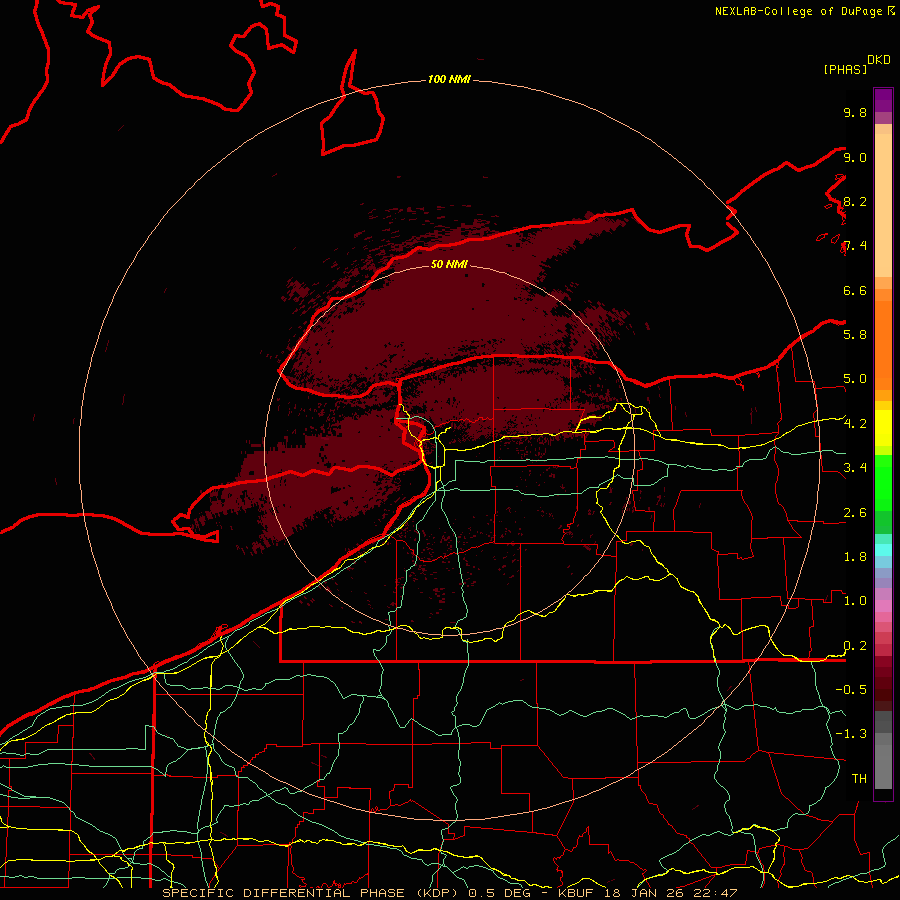This screenshot has height=900, width=900.
Task: Click the -1.3 scale value
Action: click(x=851, y=734)
